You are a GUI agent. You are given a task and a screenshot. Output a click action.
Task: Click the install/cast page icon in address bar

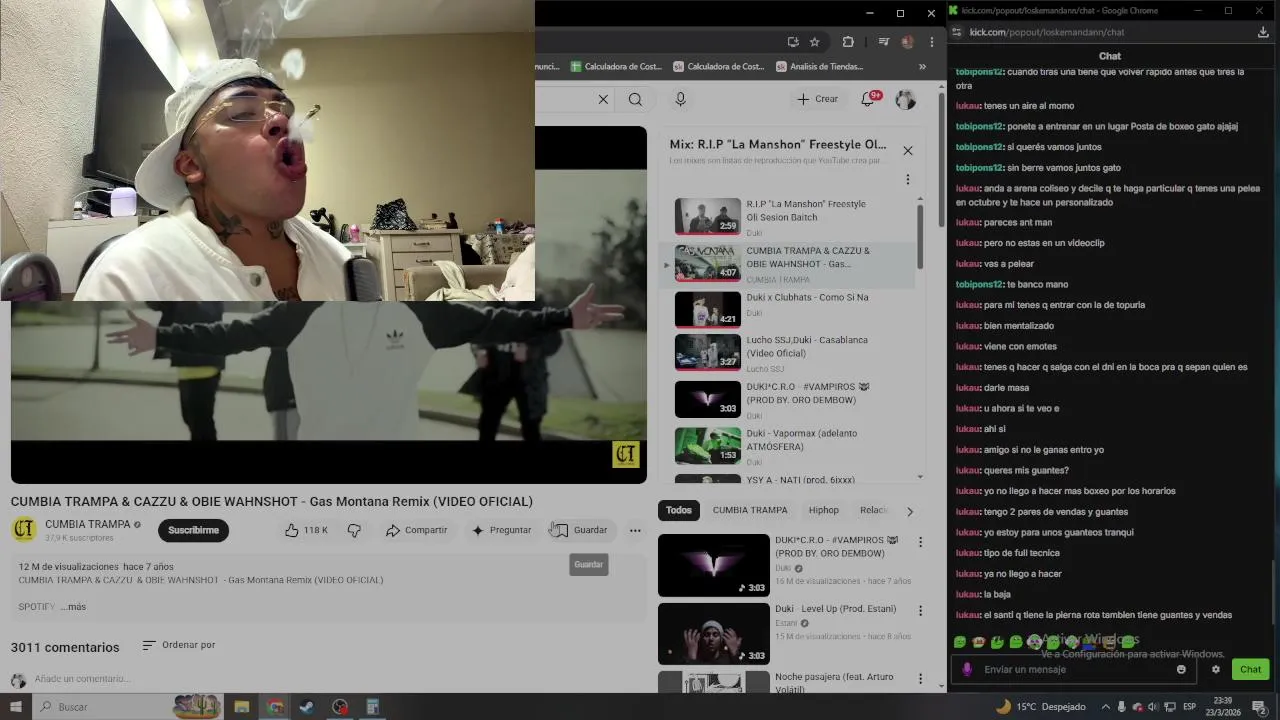[x=793, y=42]
